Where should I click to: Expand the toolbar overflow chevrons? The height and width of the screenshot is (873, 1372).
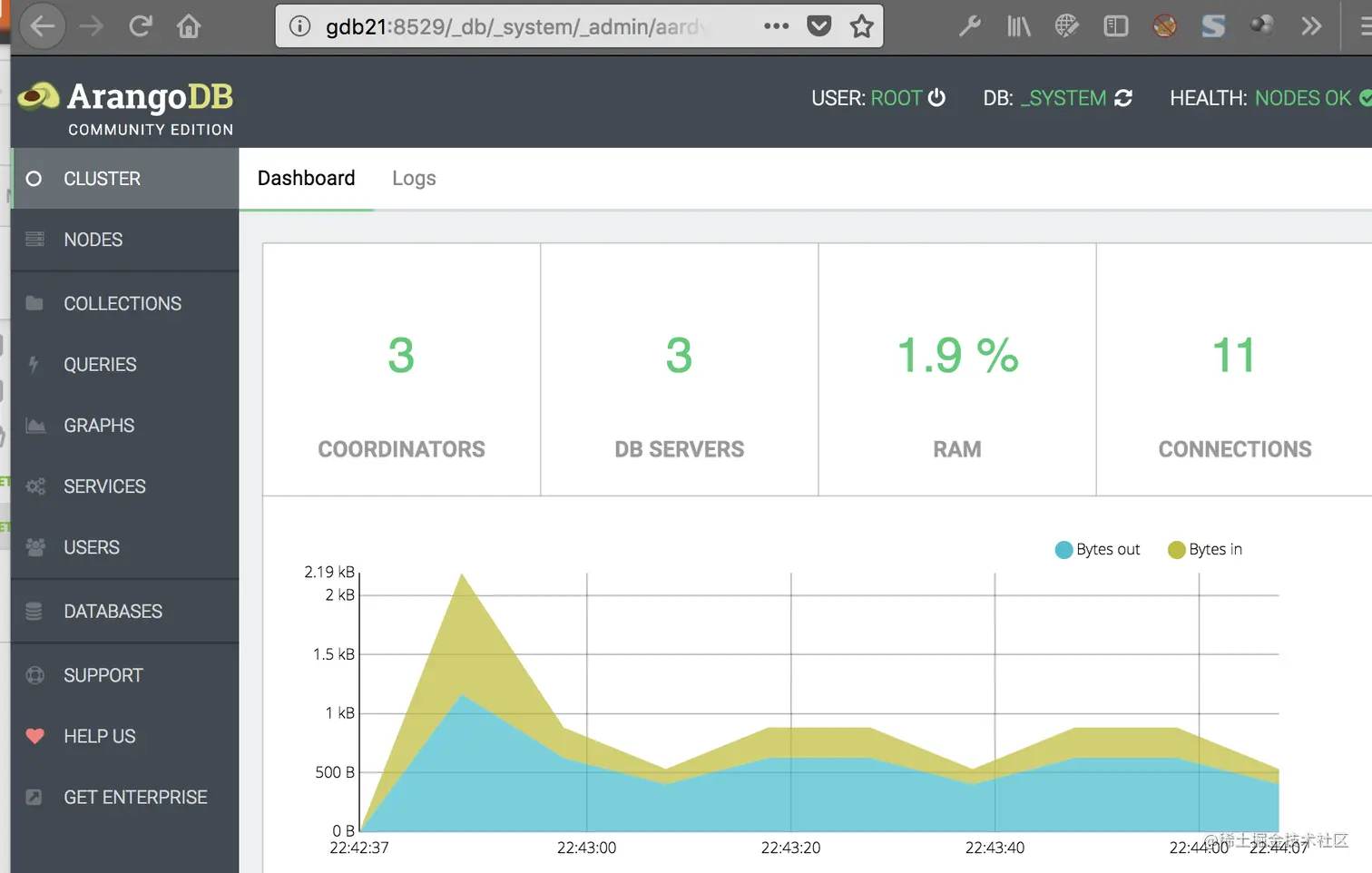[1311, 26]
